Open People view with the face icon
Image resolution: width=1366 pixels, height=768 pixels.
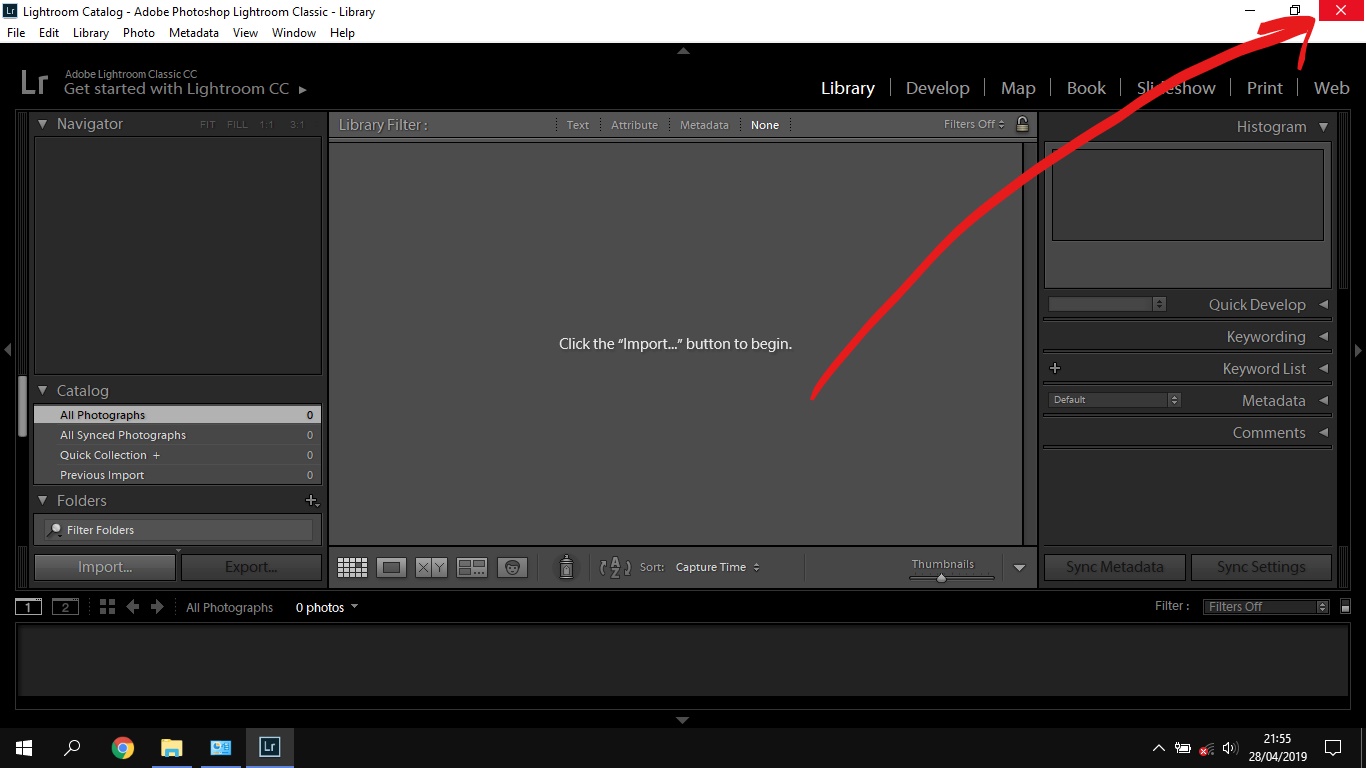pyautogui.click(x=512, y=568)
